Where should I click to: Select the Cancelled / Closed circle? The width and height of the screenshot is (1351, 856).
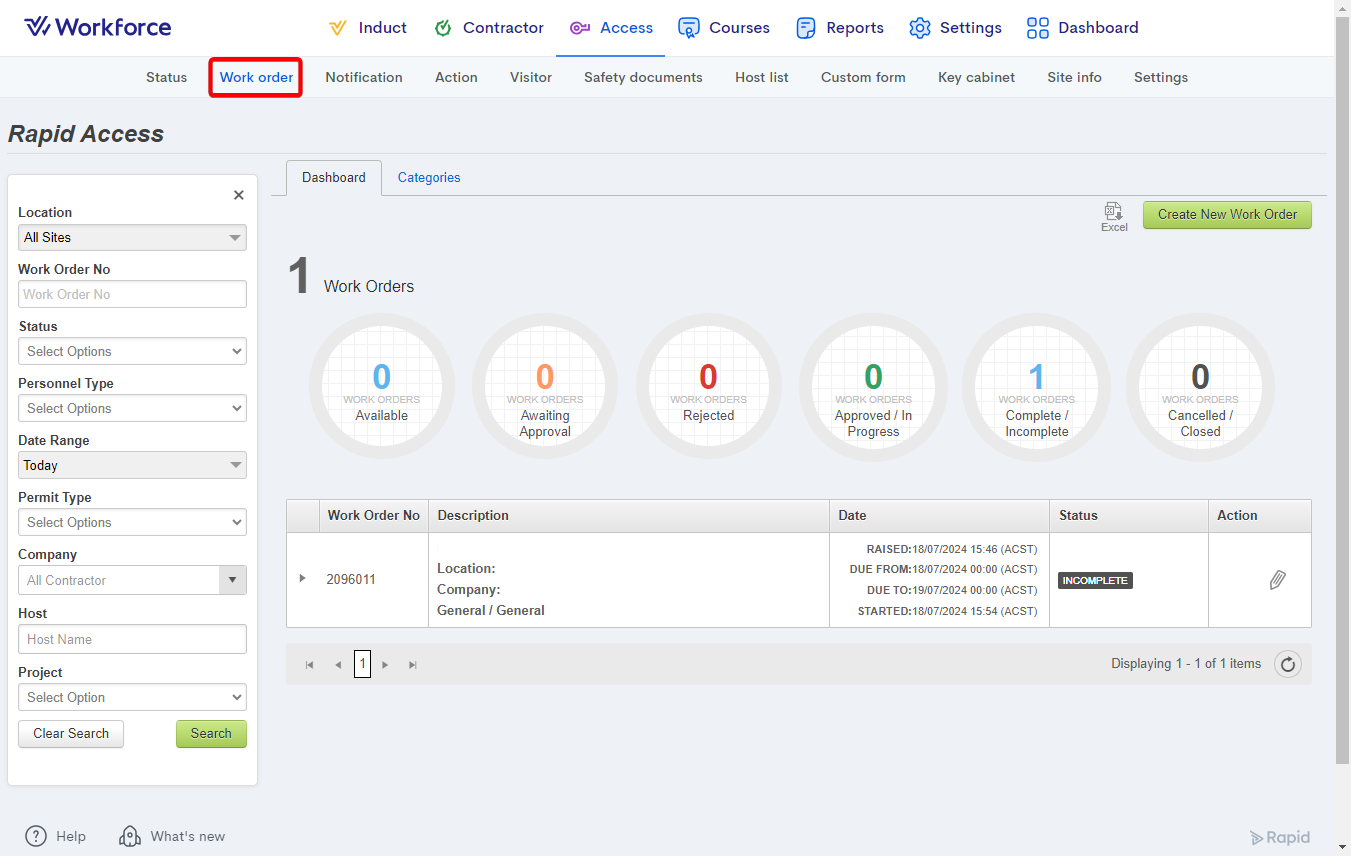tap(1200, 386)
